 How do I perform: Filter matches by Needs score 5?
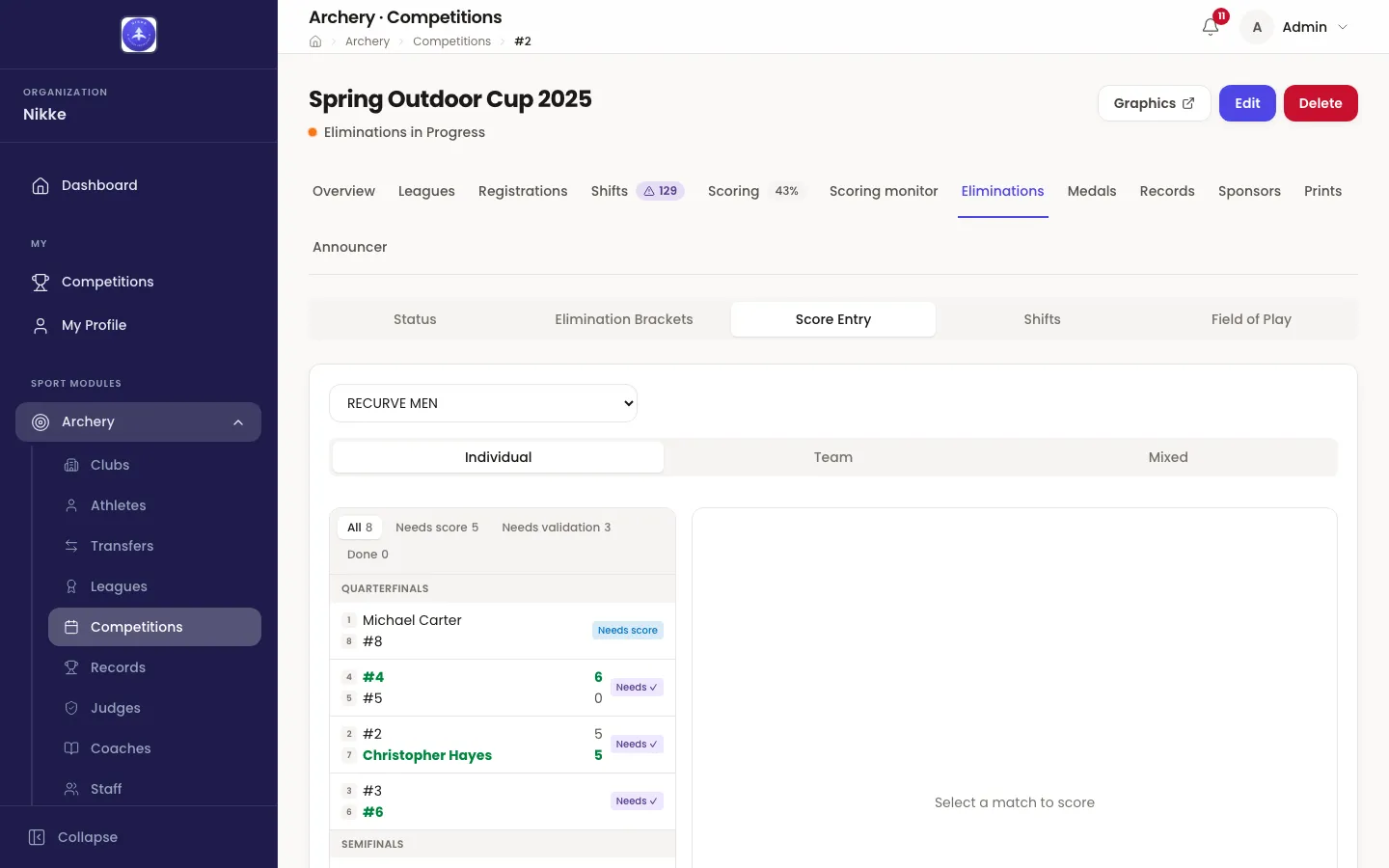(437, 528)
